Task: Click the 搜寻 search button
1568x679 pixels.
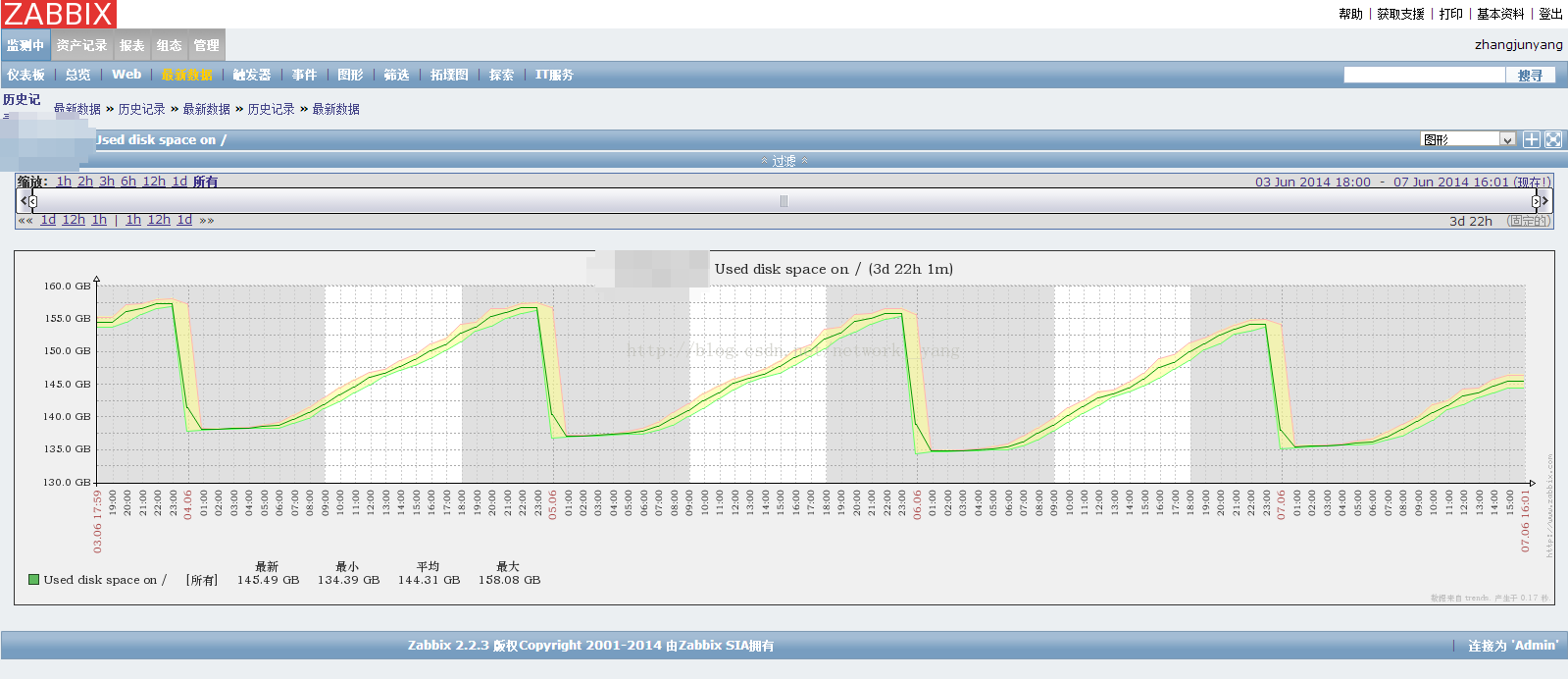Action: (x=1530, y=75)
